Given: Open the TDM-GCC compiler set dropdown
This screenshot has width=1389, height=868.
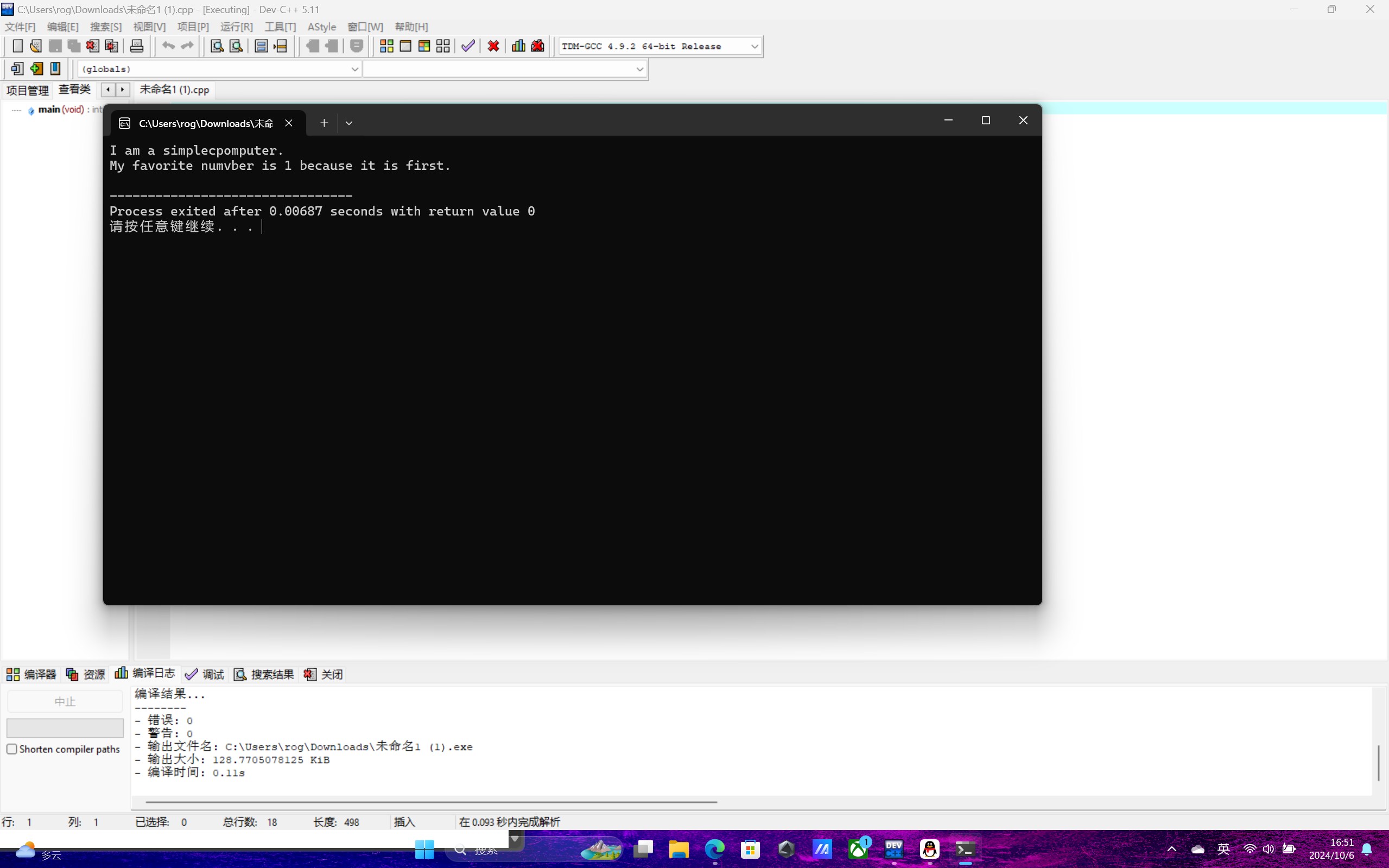Looking at the screenshot, I should [754, 47].
